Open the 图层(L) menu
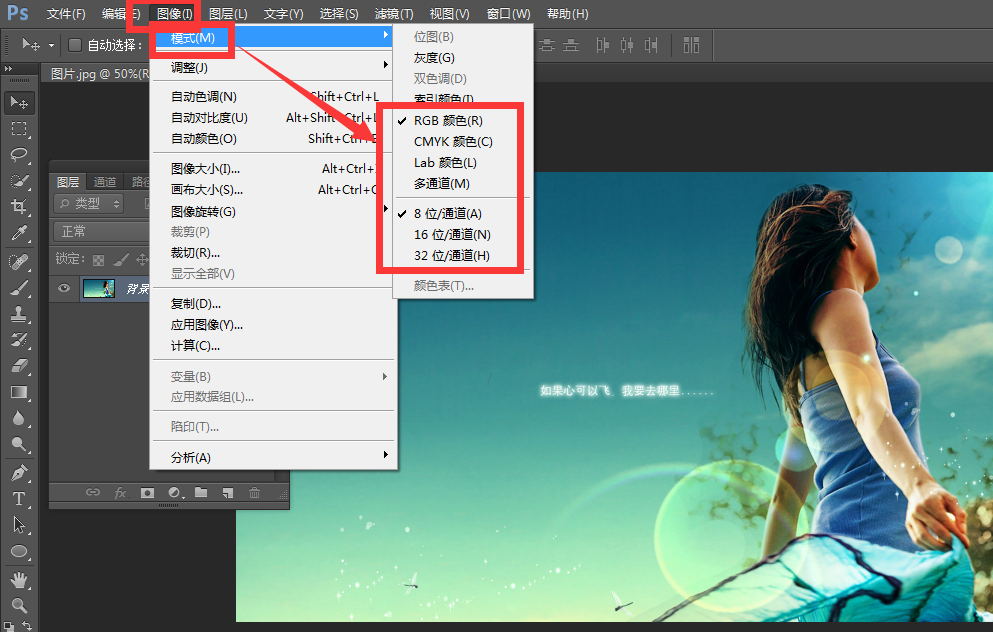 228,13
